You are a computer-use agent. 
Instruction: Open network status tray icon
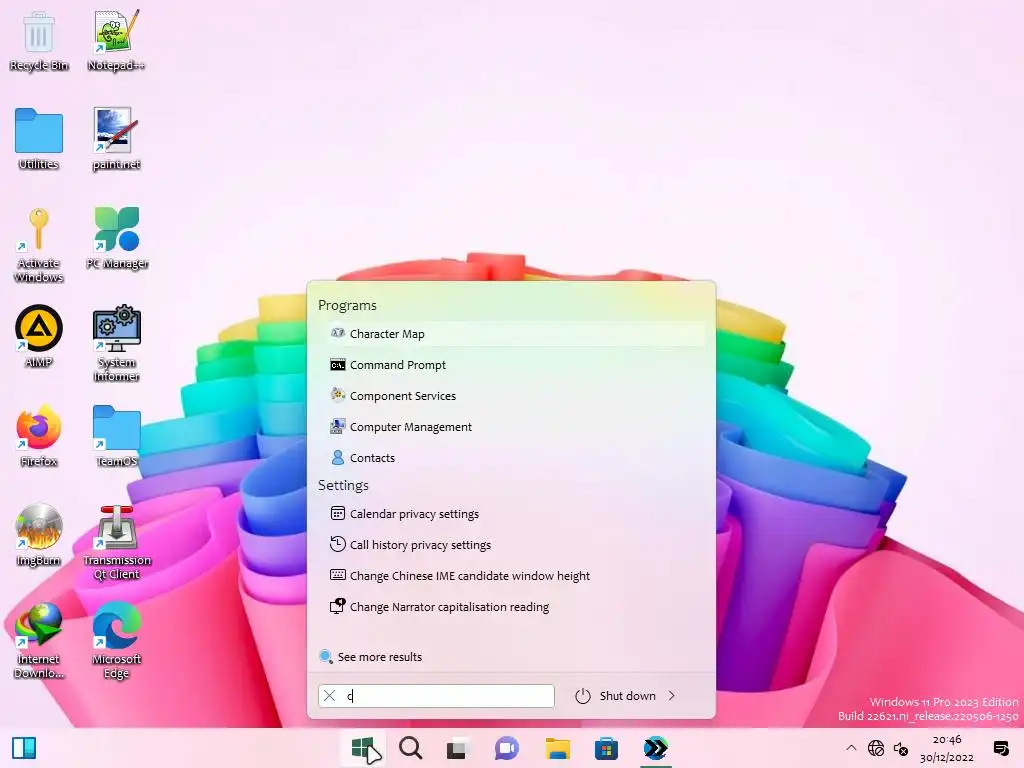coord(876,748)
